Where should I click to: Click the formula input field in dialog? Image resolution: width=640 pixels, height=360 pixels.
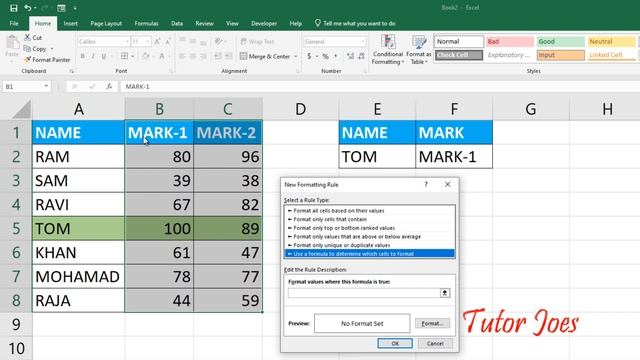point(364,293)
